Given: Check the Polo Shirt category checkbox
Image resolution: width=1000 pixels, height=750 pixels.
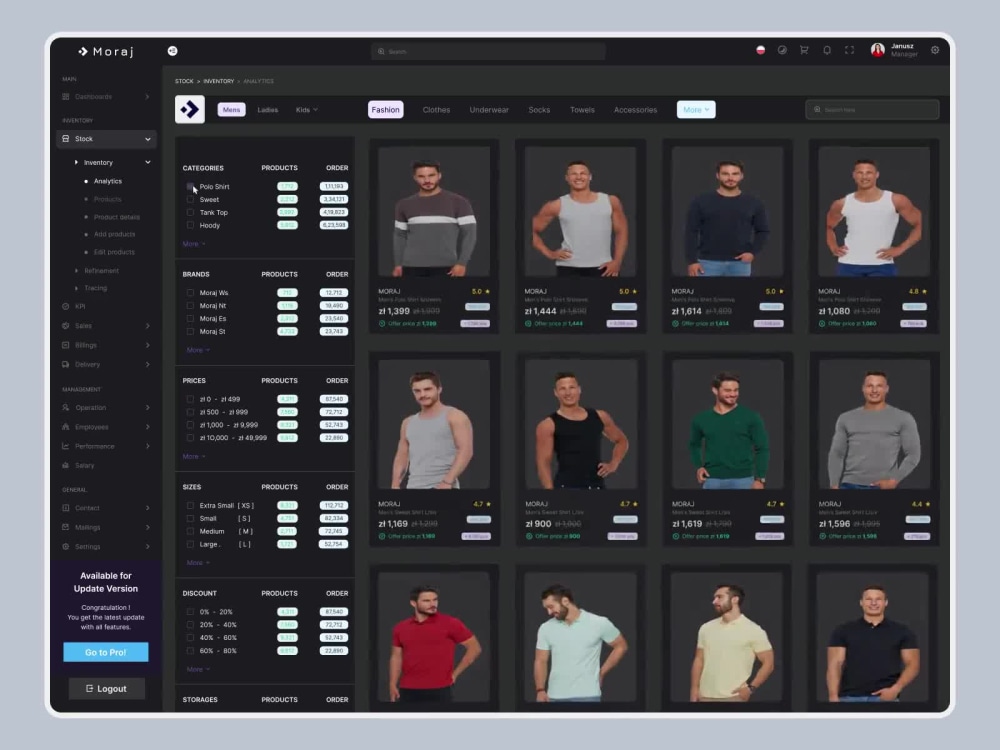Looking at the screenshot, I should tap(190, 186).
